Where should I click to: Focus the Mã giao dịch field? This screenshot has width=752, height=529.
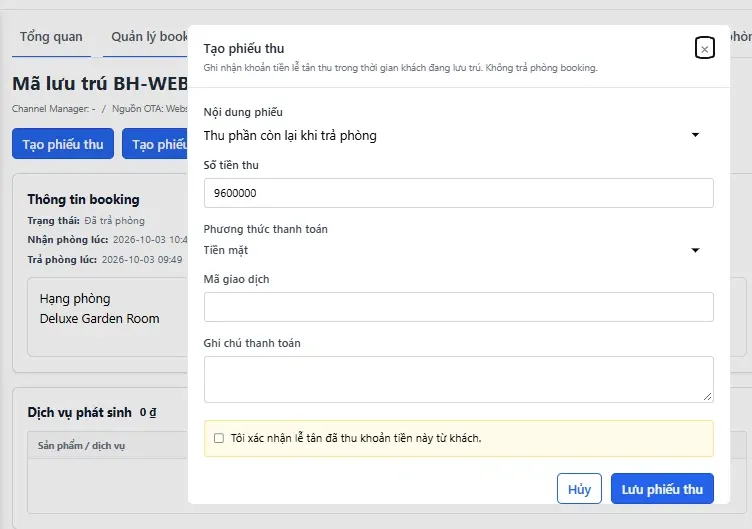tap(458, 307)
